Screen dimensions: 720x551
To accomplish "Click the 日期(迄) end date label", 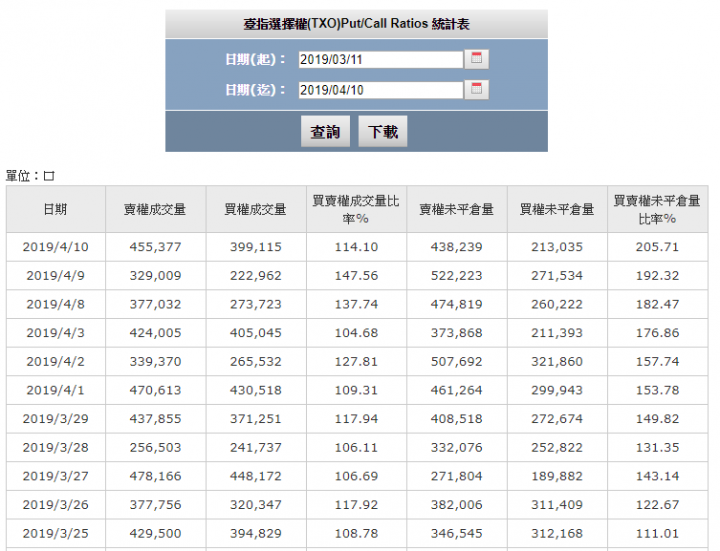I will click(x=255, y=90).
